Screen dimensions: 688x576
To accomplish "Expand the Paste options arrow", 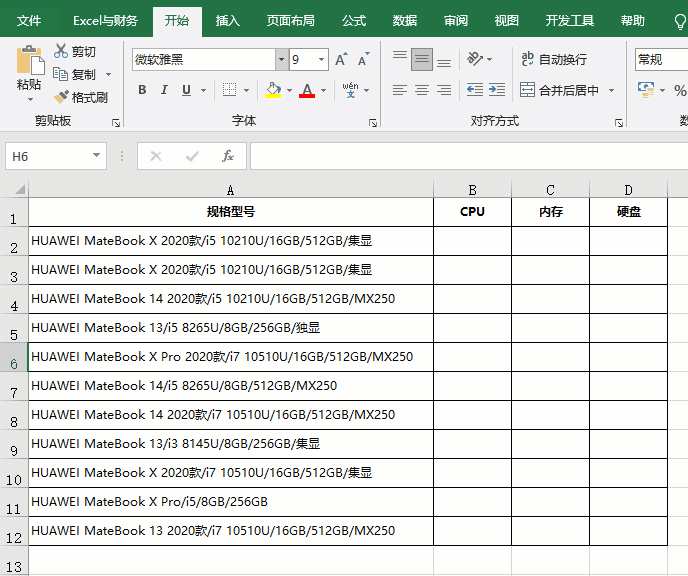I will pyautogui.click(x=30, y=100).
